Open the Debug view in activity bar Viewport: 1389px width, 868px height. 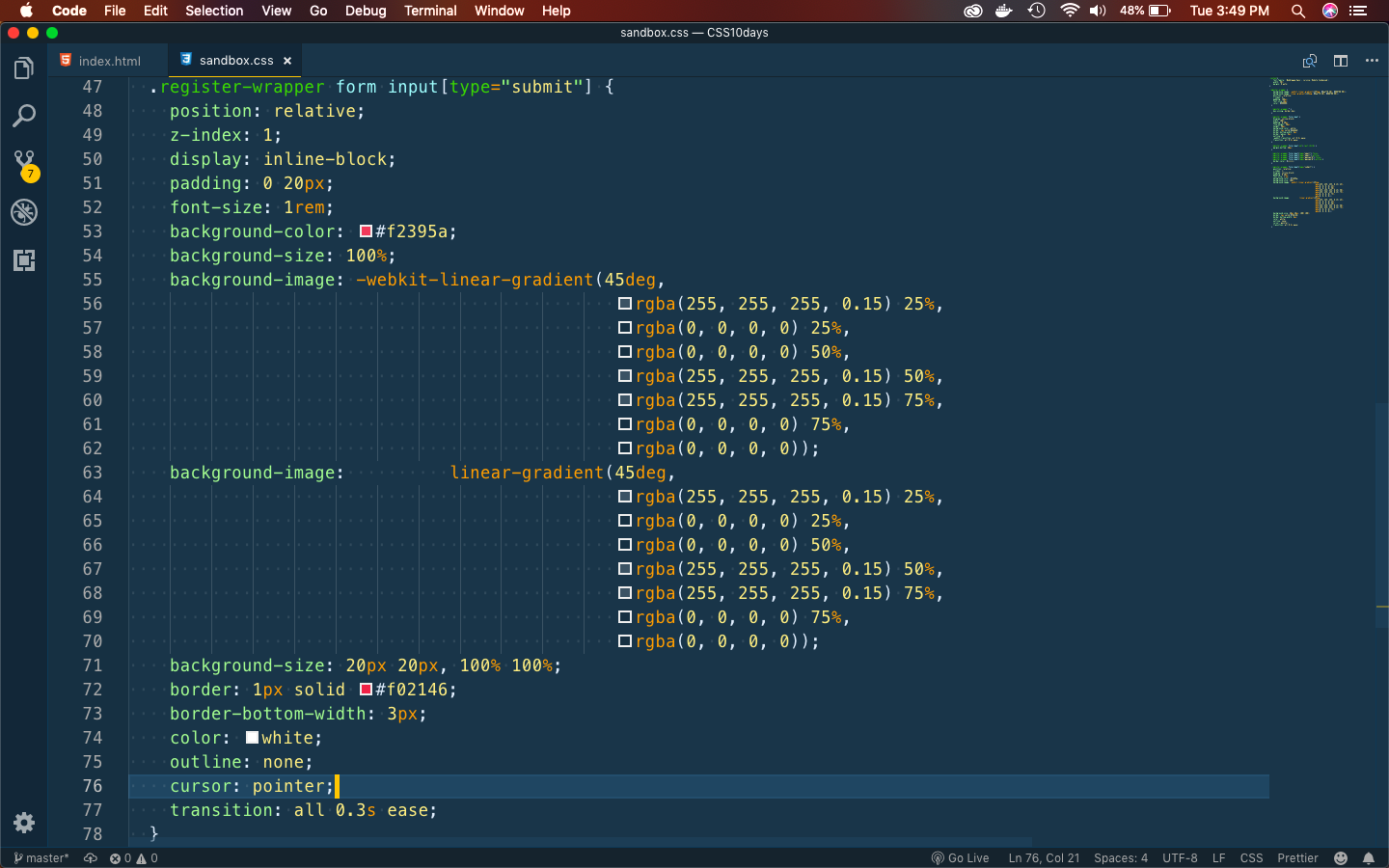pyautogui.click(x=24, y=212)
